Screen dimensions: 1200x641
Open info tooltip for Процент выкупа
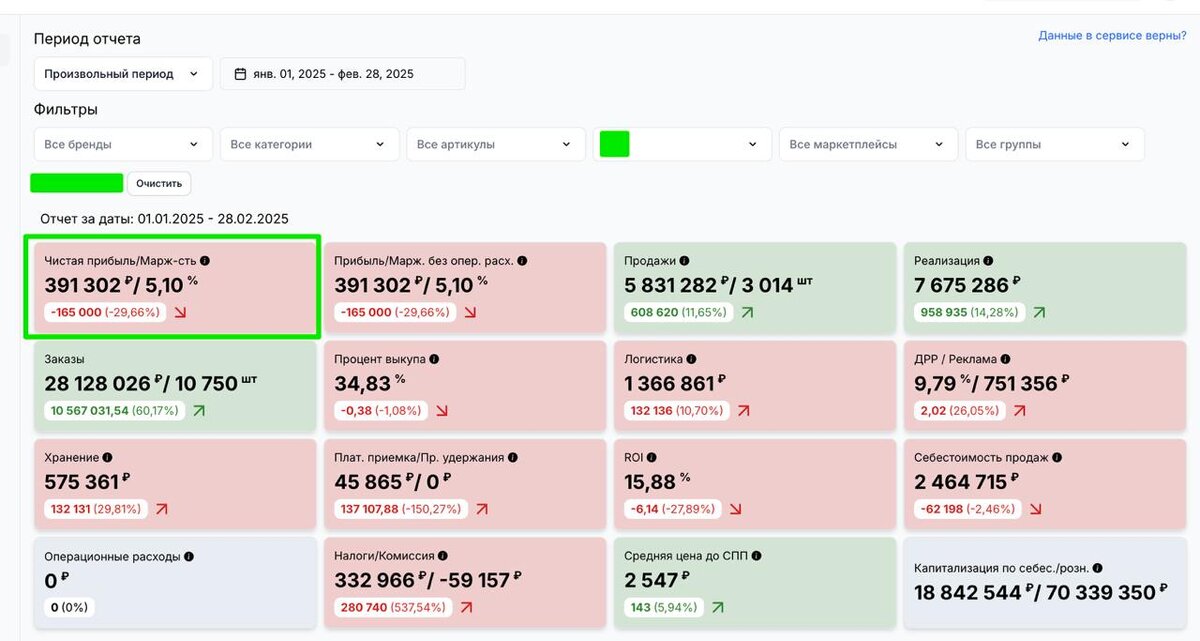click(434, 359)
